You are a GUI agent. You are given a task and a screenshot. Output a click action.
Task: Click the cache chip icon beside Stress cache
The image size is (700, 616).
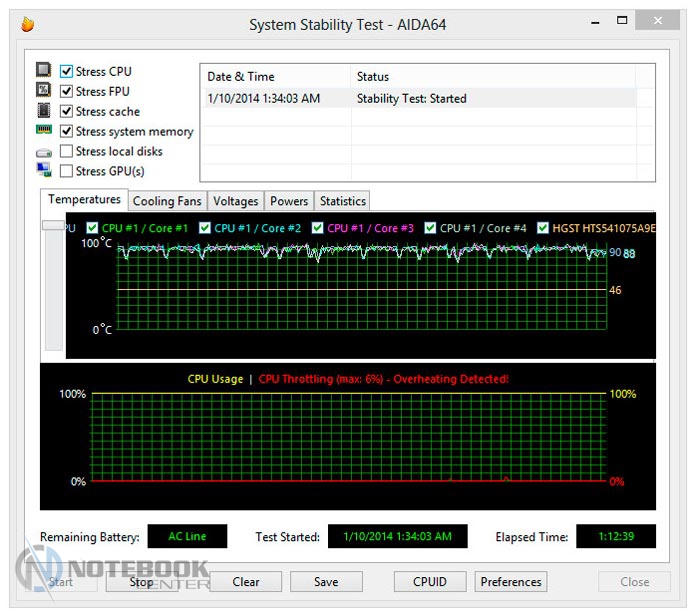(x=44, y=111)
